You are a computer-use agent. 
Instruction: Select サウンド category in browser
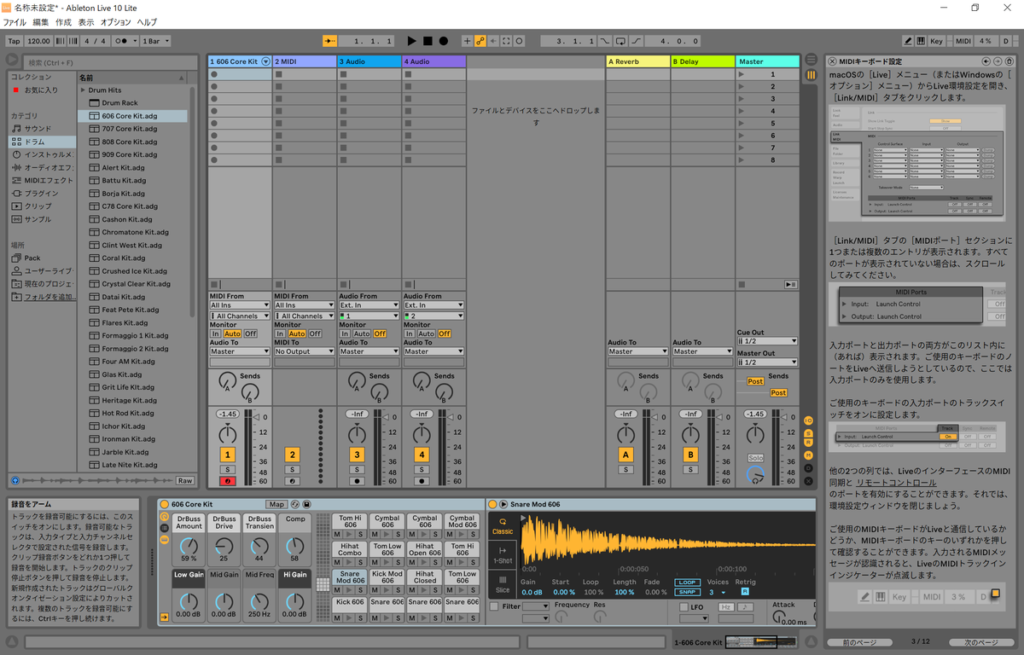pyautogui.click(x=42, y=129)
